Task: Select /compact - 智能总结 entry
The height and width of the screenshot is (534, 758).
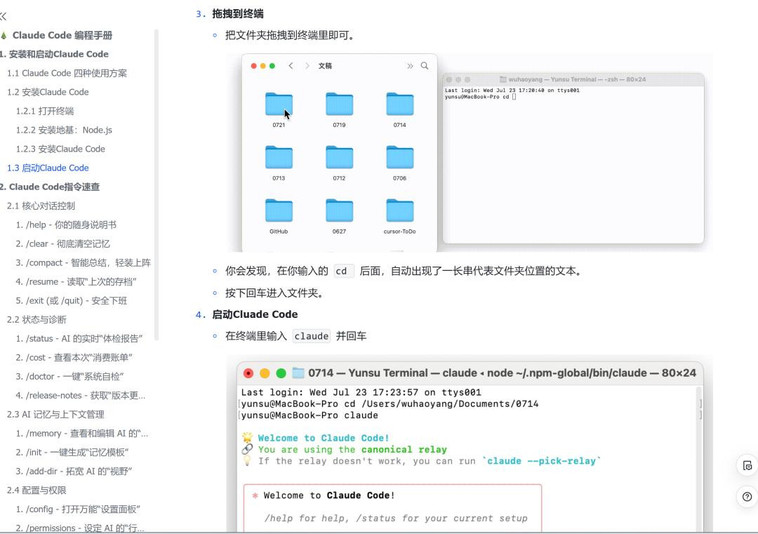Action: (83, 262)
